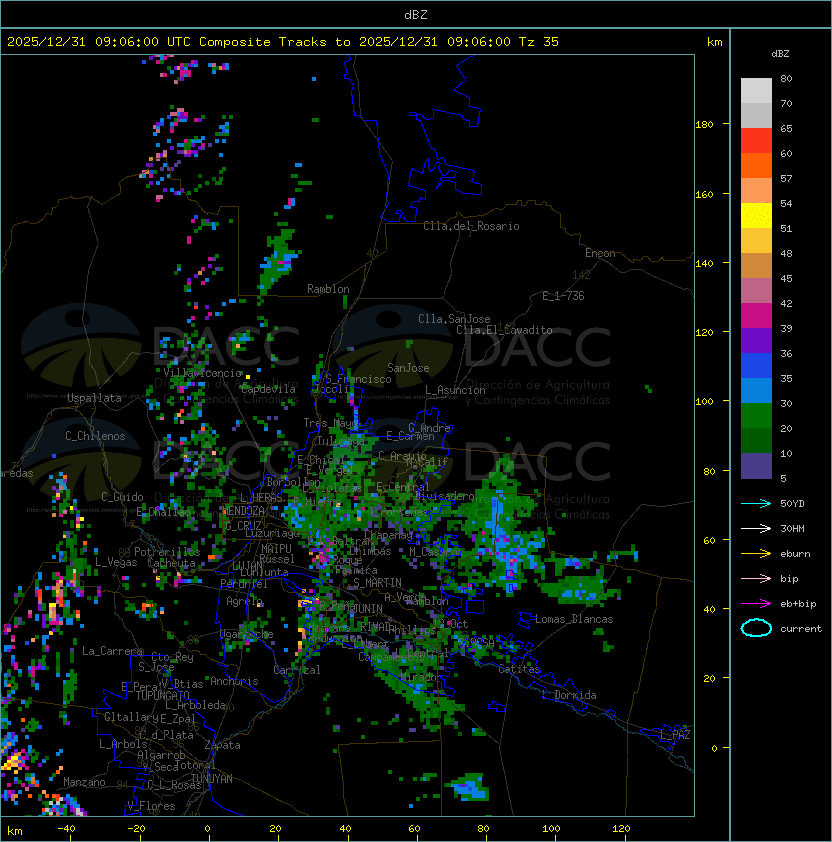
Task: Select the light blue 30-35 dBZ swatch
Action: (756, 390)
